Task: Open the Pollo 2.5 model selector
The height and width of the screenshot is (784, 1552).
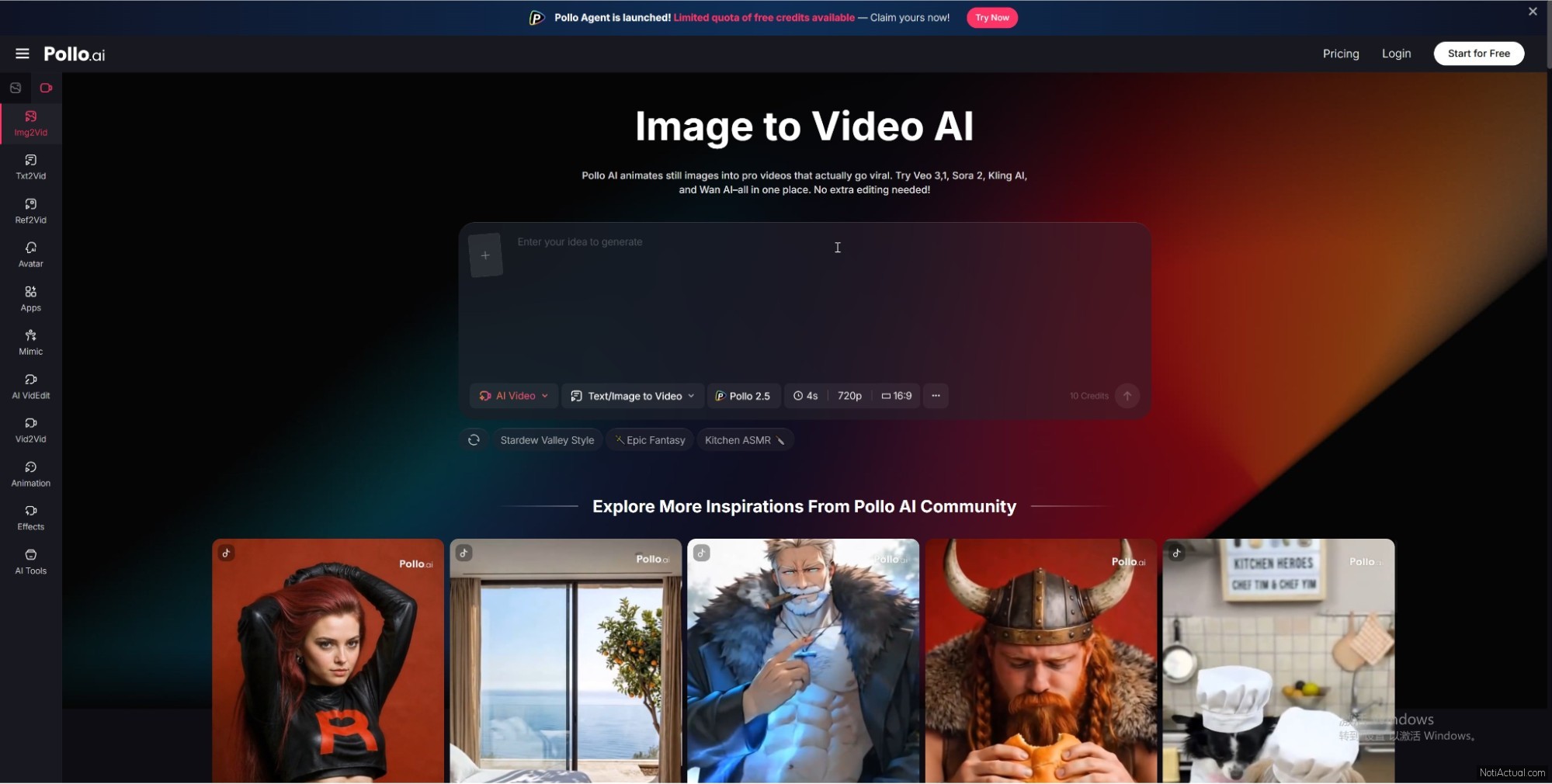Action: pyautogui.click(x=742, y=396)
